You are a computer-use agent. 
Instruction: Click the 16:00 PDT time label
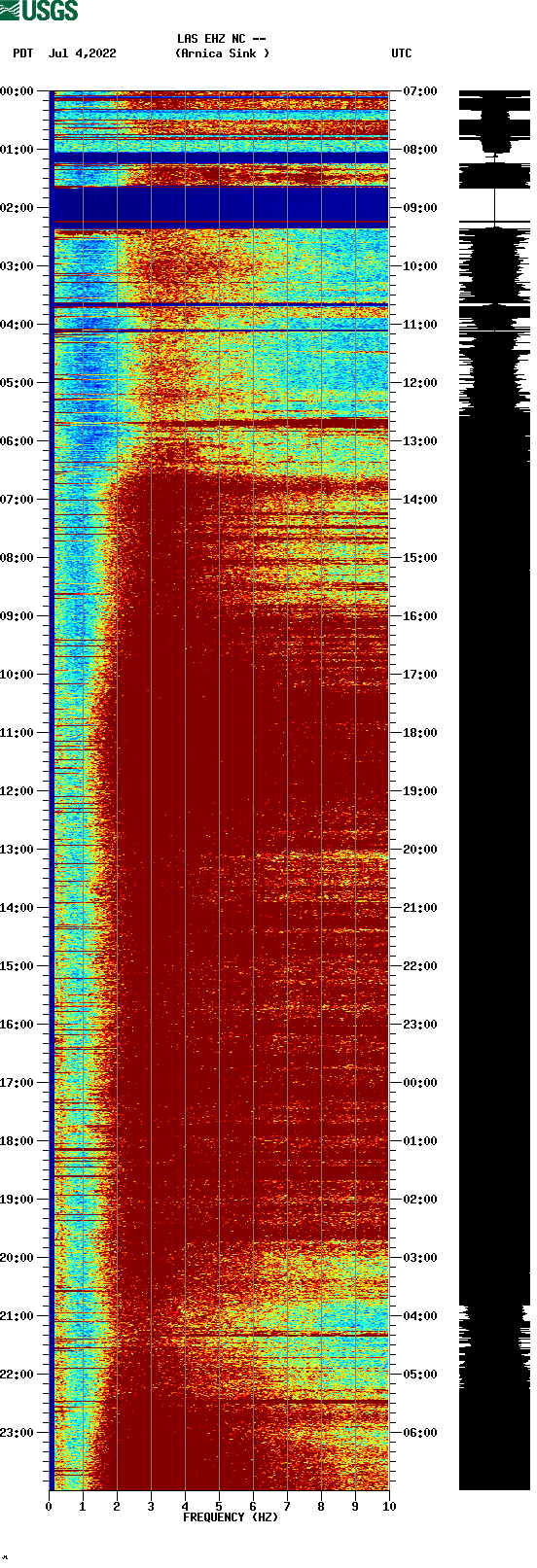coord(17,1025)
